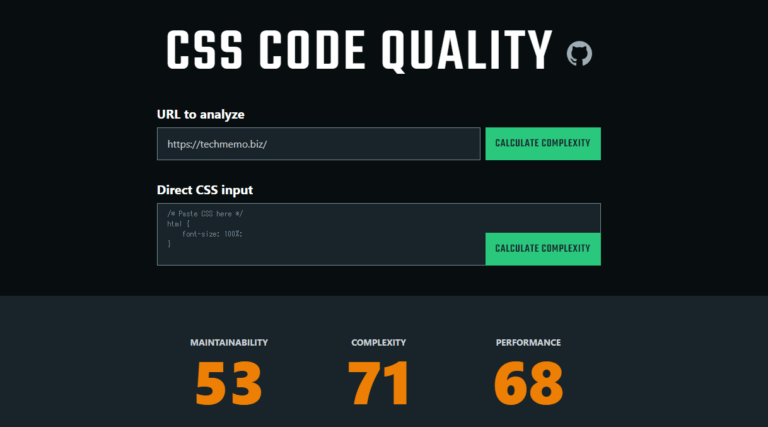The height and width of the screenshot is (427, 768).
Task: Click the URL to analyze input field
Action: point(318,144)
